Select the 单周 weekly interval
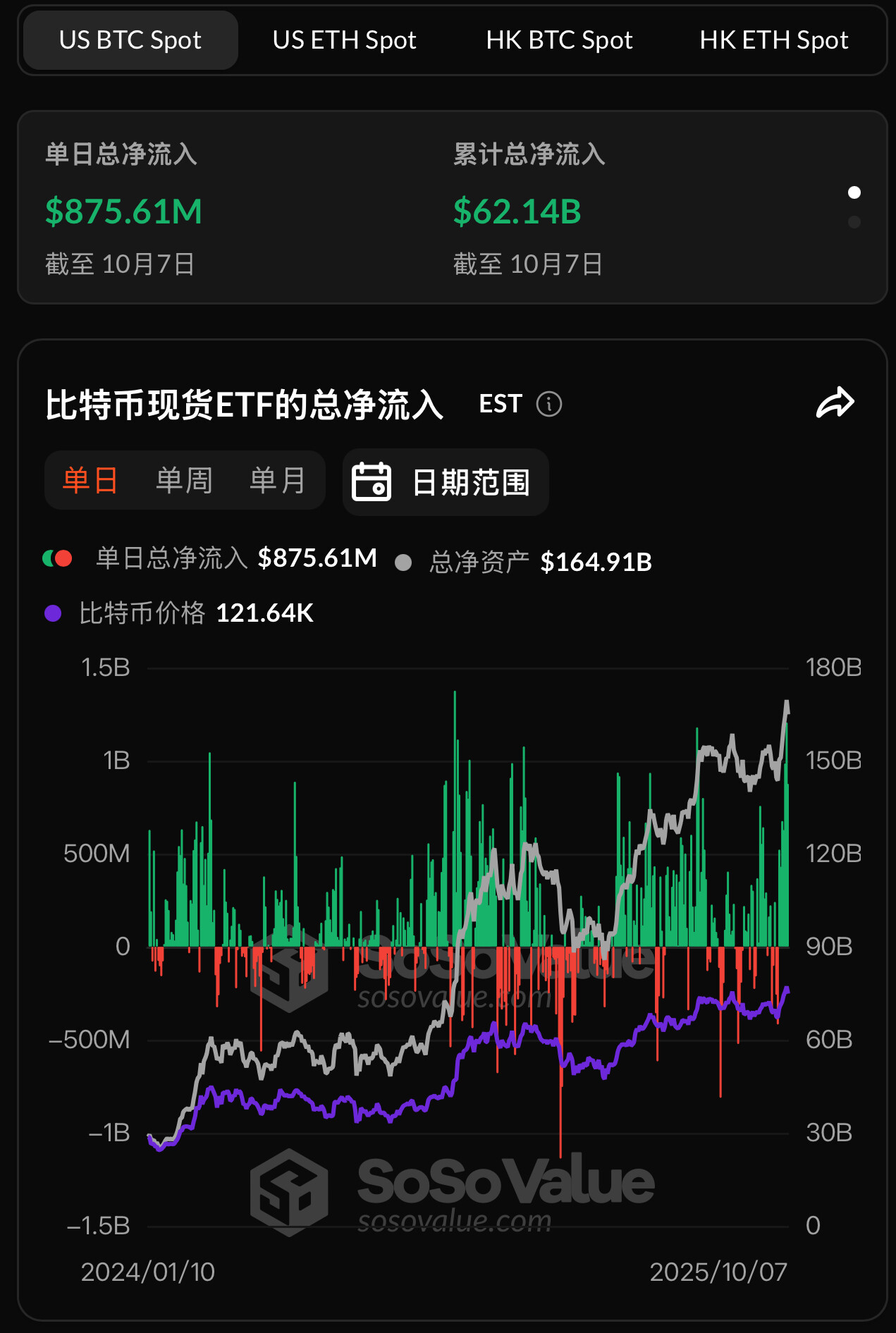This screenshot has width=896, height=1333. 184,481
